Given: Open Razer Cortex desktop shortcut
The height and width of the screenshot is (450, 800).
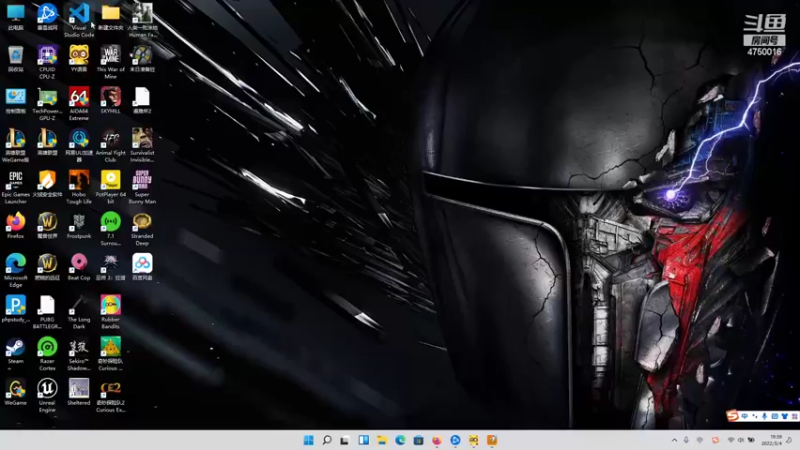Looking at the screenshot, I should pos(47,354).
